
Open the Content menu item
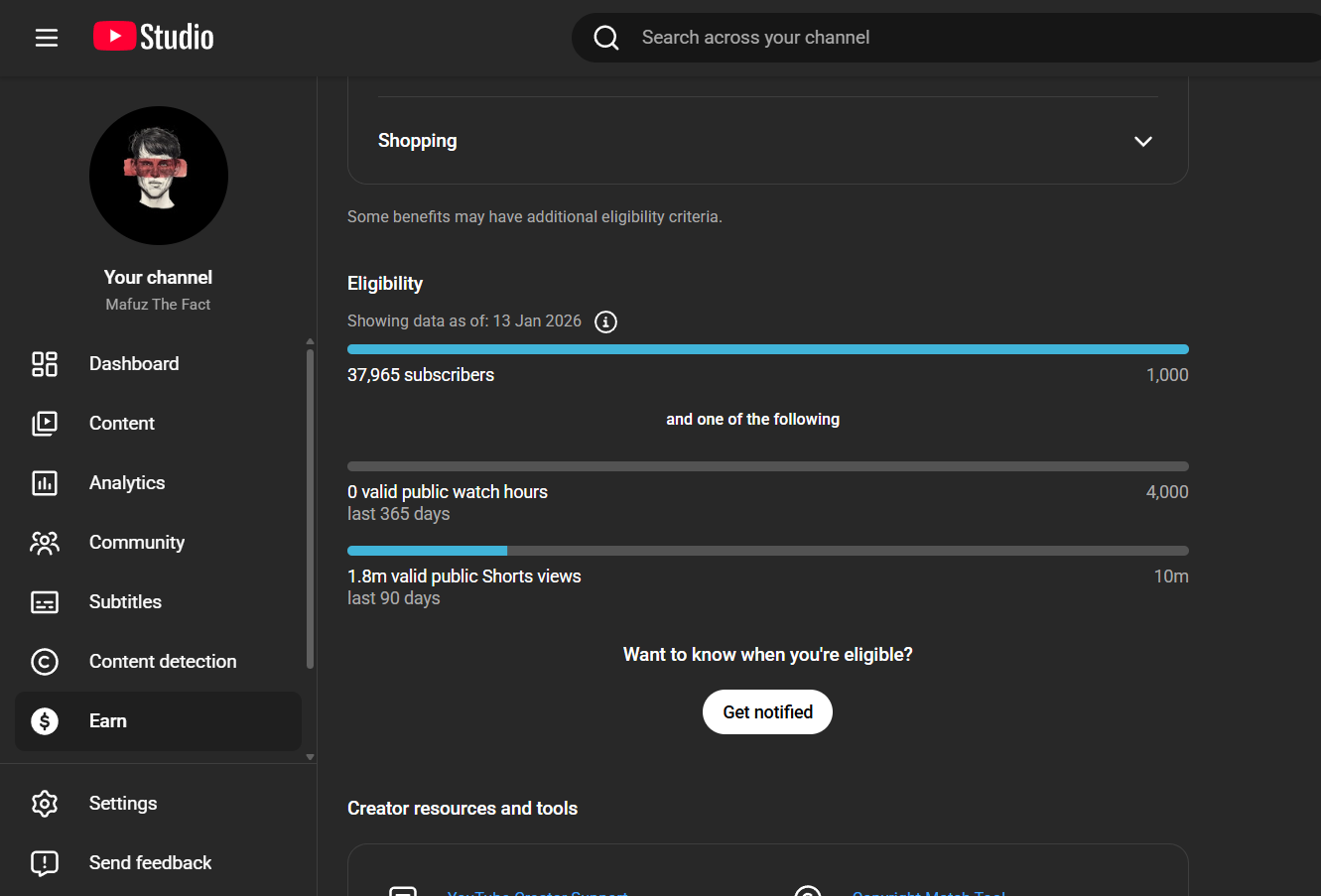122,424
